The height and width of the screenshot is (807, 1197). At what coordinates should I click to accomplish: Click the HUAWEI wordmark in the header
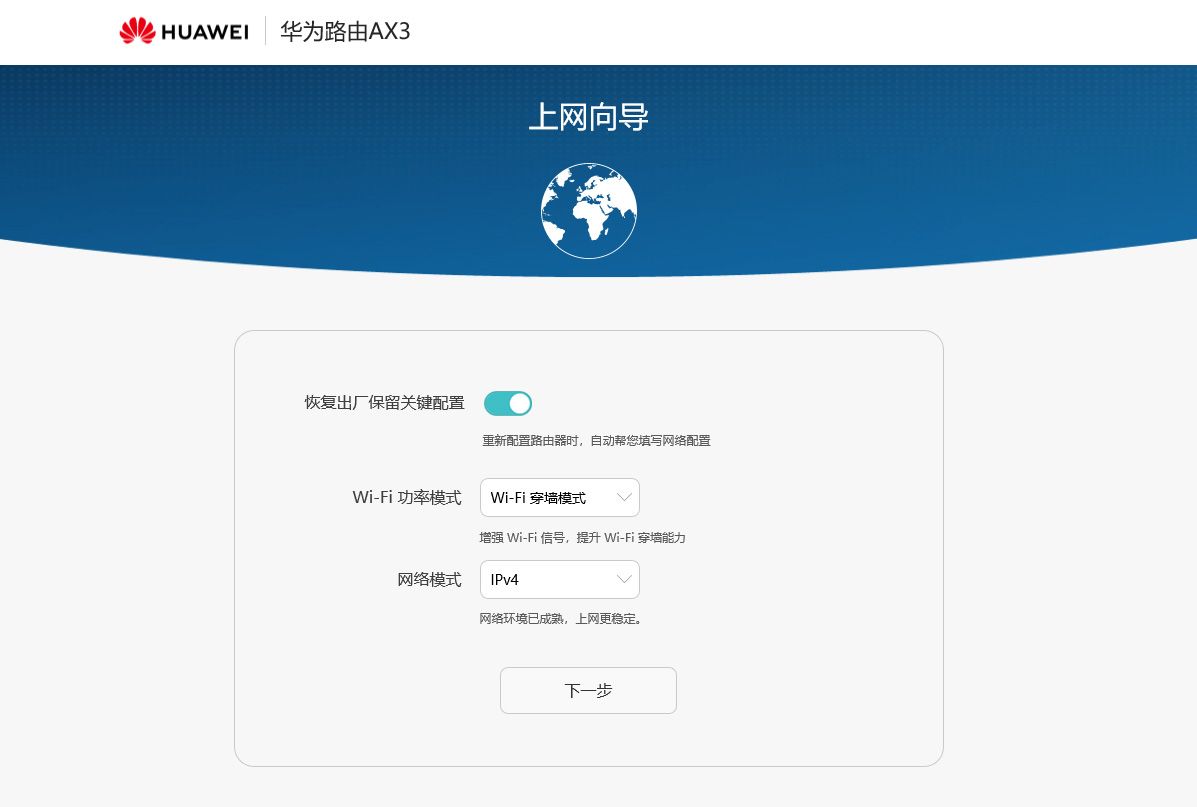click(x=204, y=32)
